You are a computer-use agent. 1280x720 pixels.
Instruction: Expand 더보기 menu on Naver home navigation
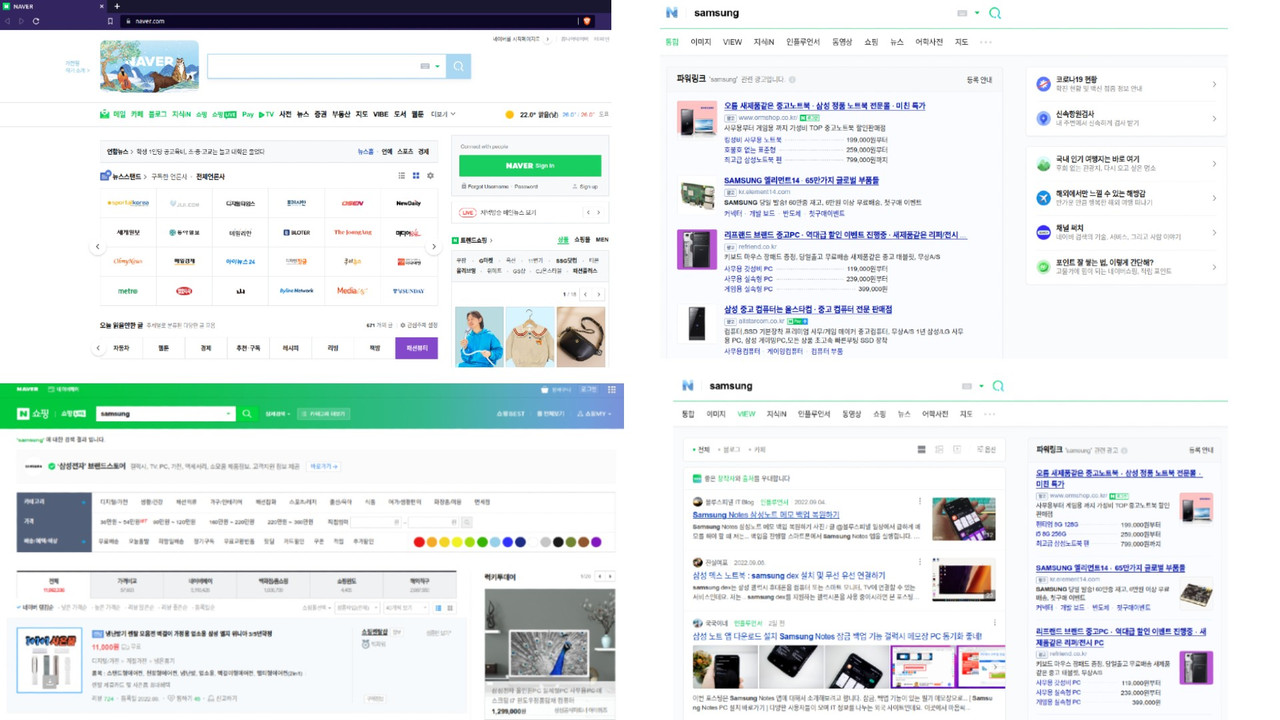442,115
